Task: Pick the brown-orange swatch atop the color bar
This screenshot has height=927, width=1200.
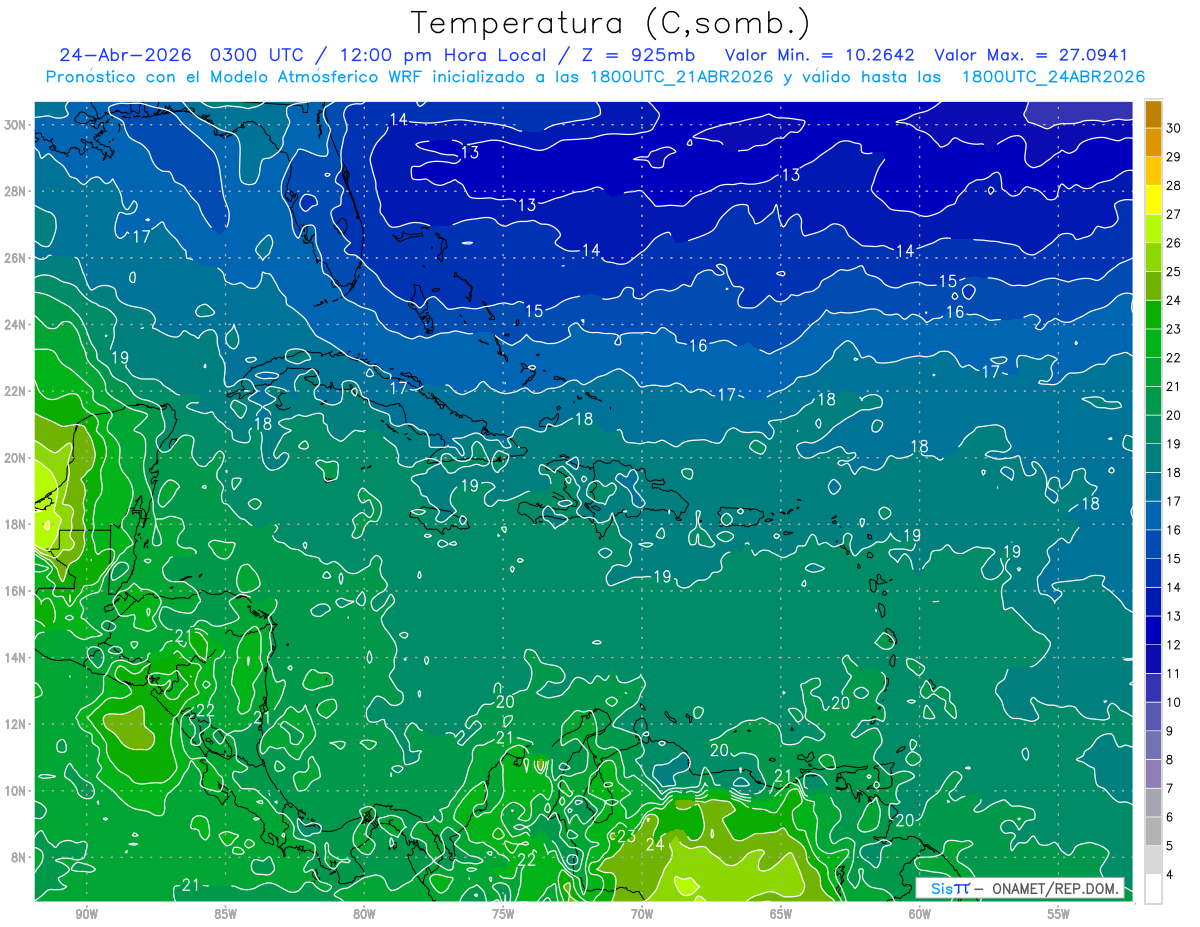Action: point(1153,113)
